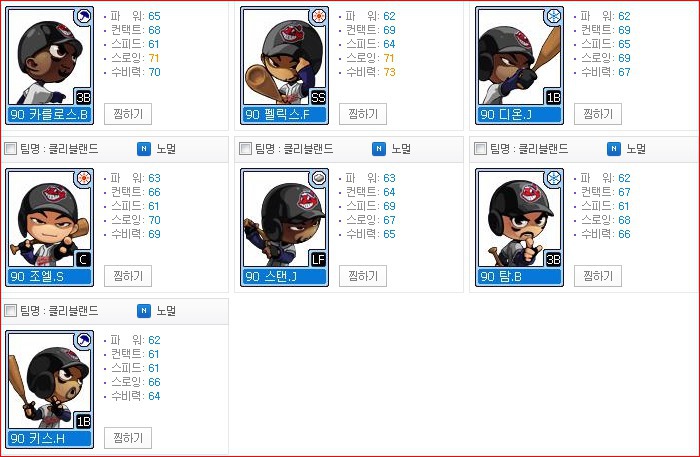Click 찜하기 button for 펠릭스.F
Viewport: 700px width, 457px height.
coord(363,114)
